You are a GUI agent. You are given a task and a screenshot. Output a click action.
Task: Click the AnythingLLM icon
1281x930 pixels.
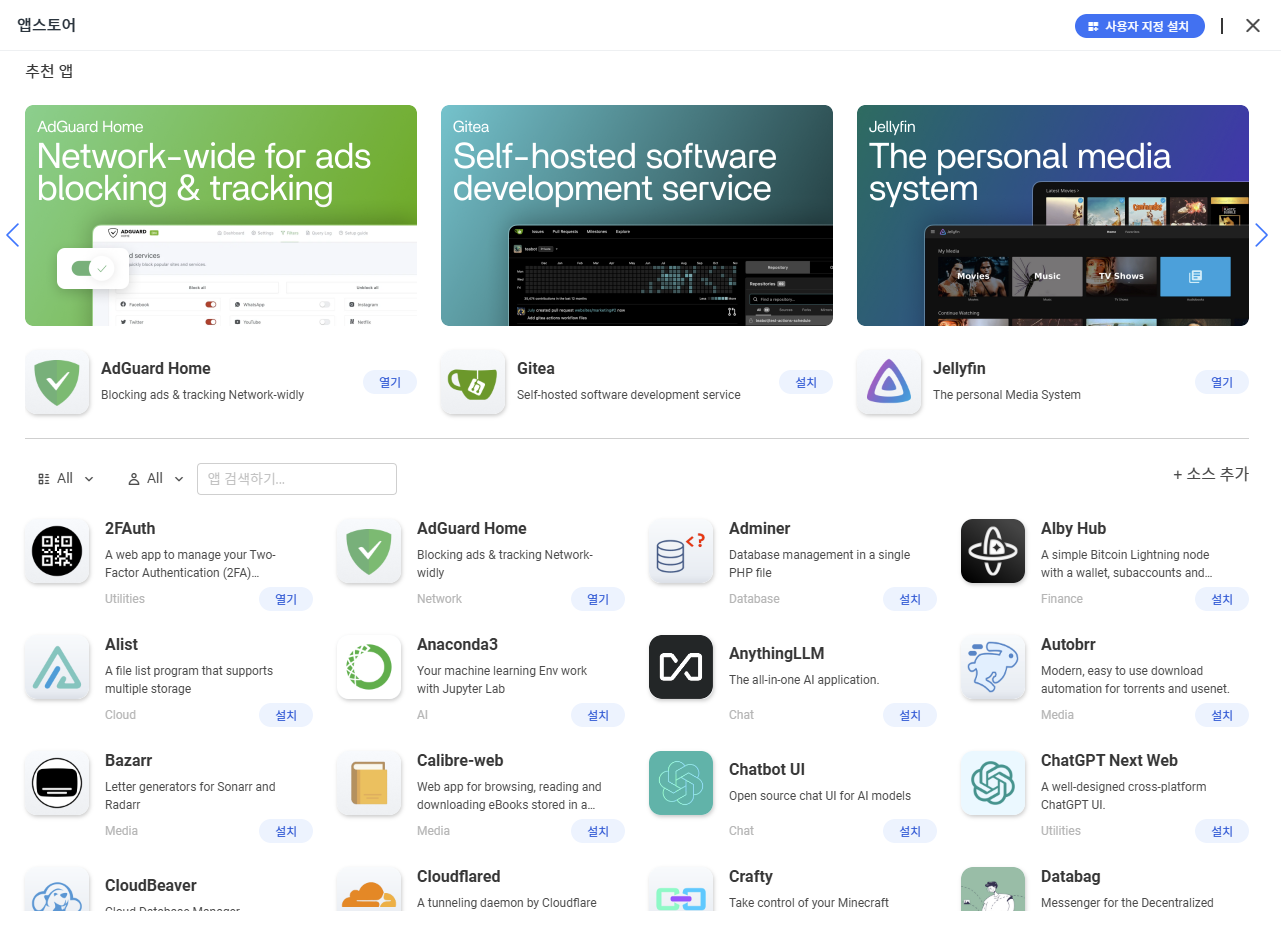pos(681,667)
